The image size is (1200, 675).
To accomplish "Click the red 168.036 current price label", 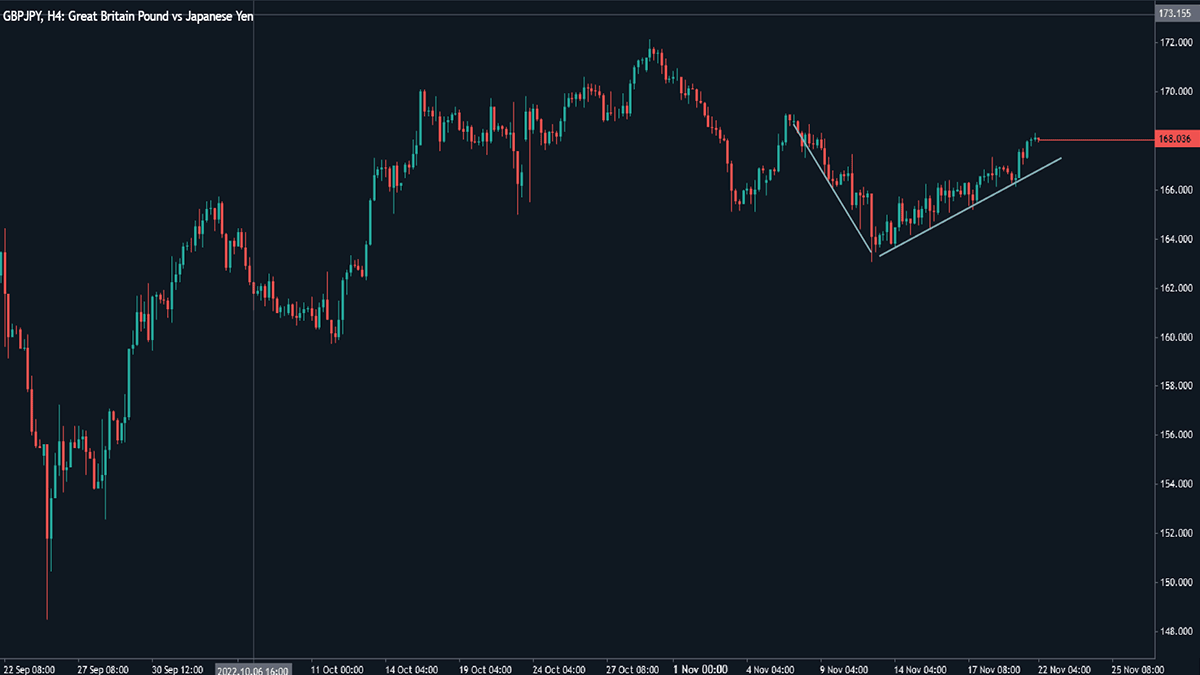I will point(1172,140).
